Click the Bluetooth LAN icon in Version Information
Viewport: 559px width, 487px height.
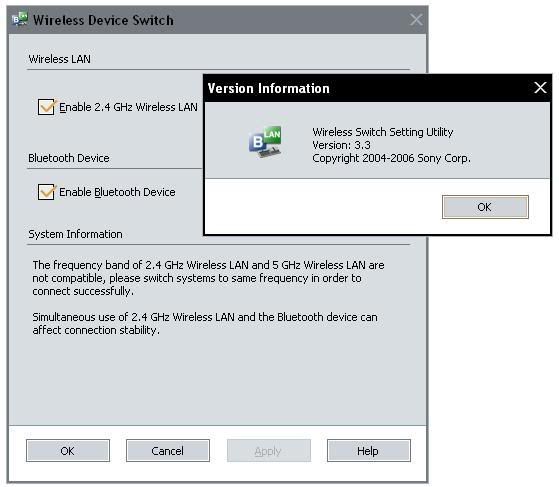[x=265, y=142]
